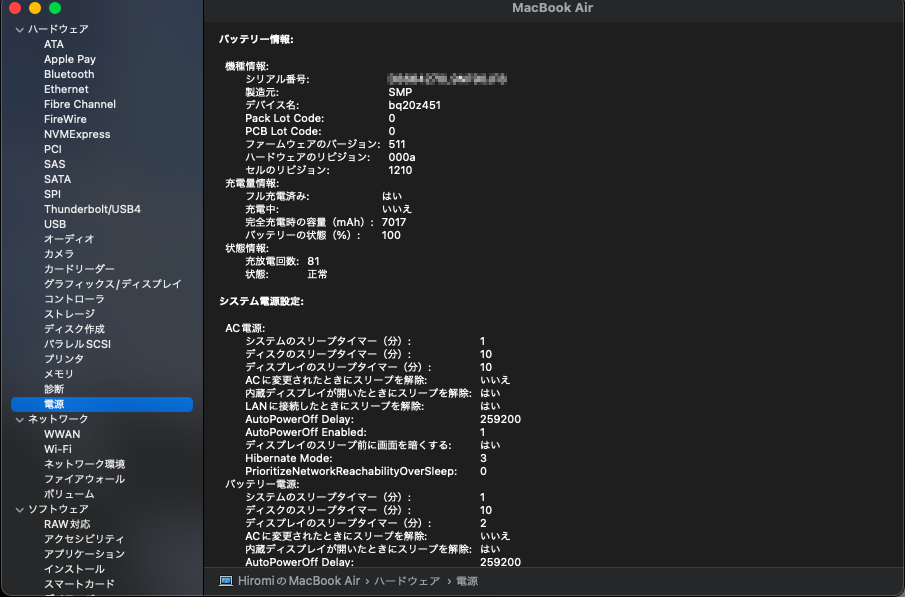Image resolution: width=905 pixels, height=597 pixels.
Task: Click cycle count value 81
Action: 313,261
